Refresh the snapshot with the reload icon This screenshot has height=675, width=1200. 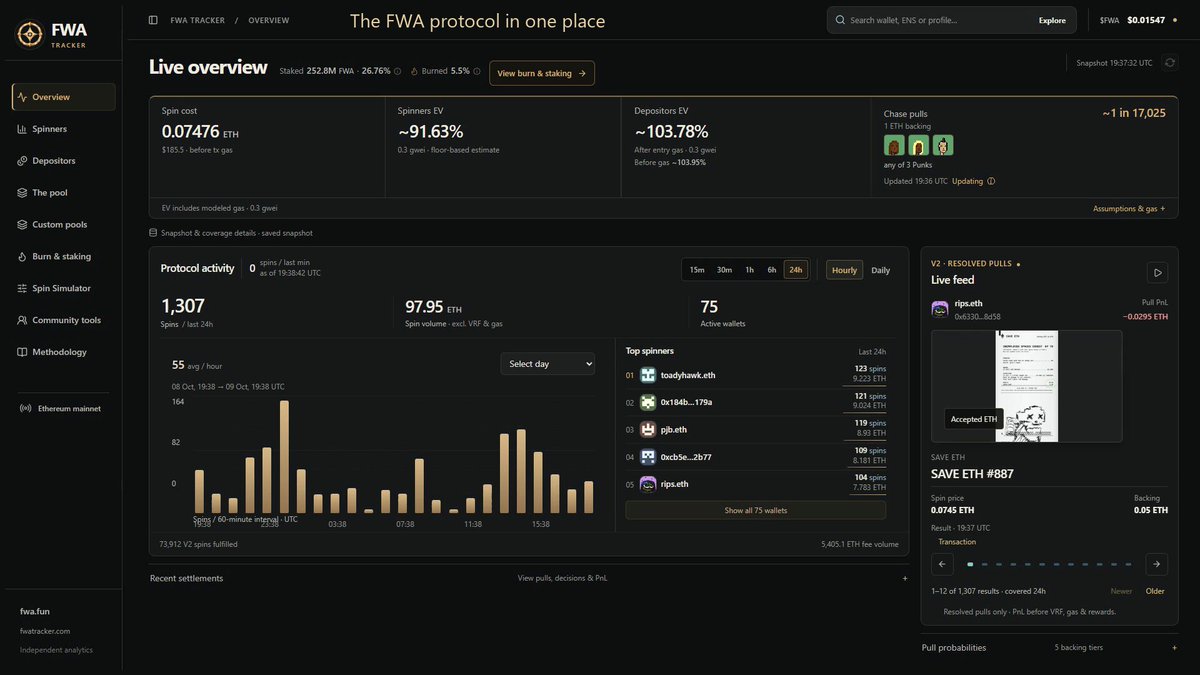tap(1170, 63)
